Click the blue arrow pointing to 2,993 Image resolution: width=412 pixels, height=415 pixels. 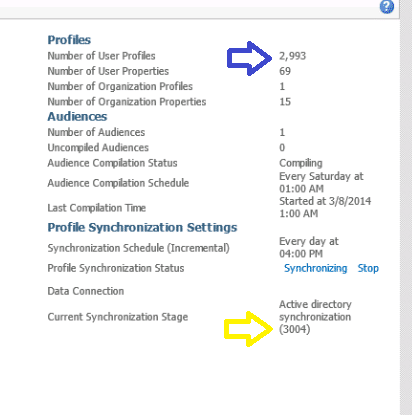pos(249,58)
